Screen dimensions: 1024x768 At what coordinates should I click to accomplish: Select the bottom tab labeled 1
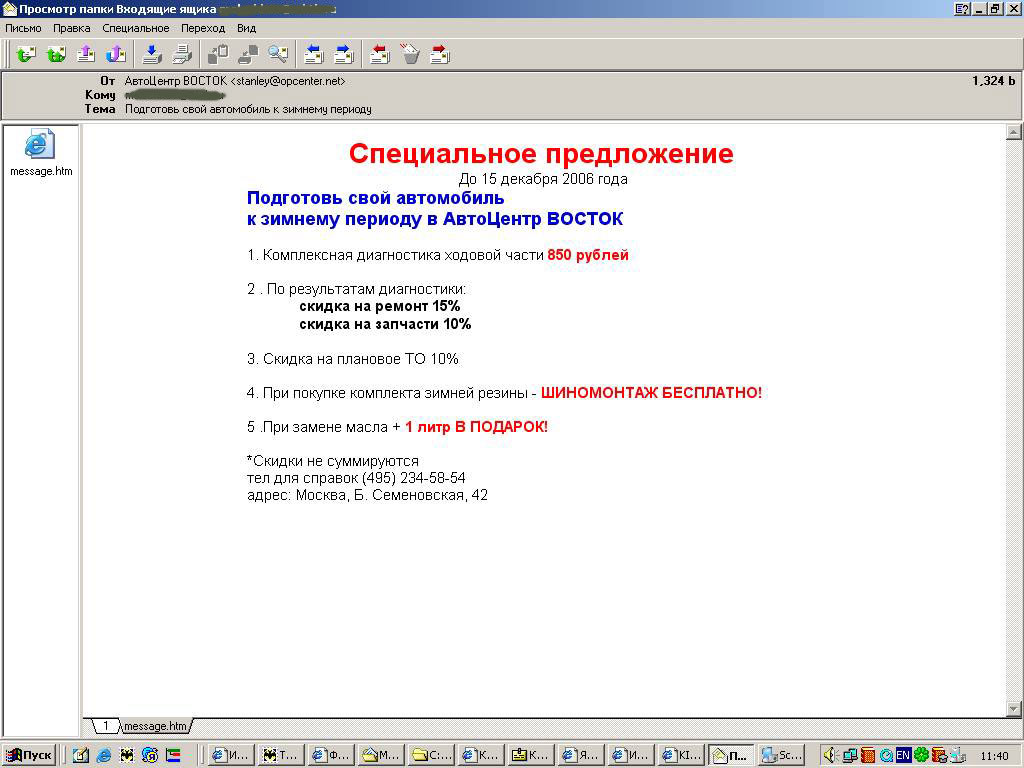(104, 726)
